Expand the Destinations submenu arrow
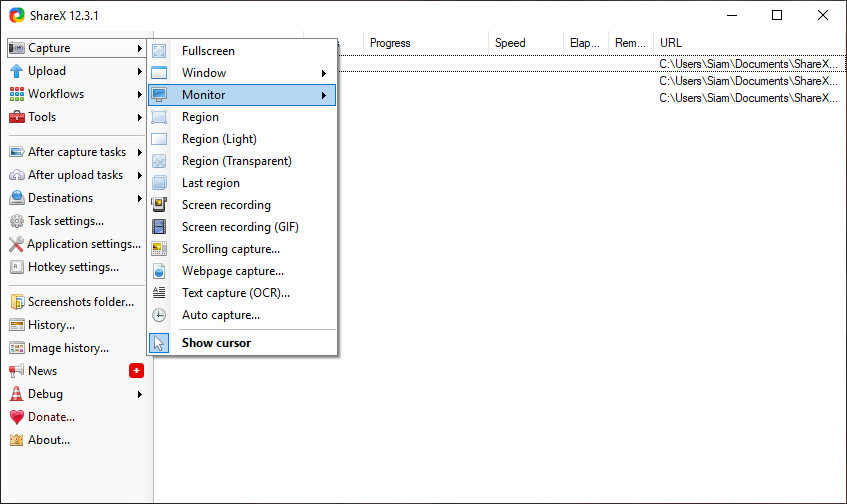 click(140, 198)
